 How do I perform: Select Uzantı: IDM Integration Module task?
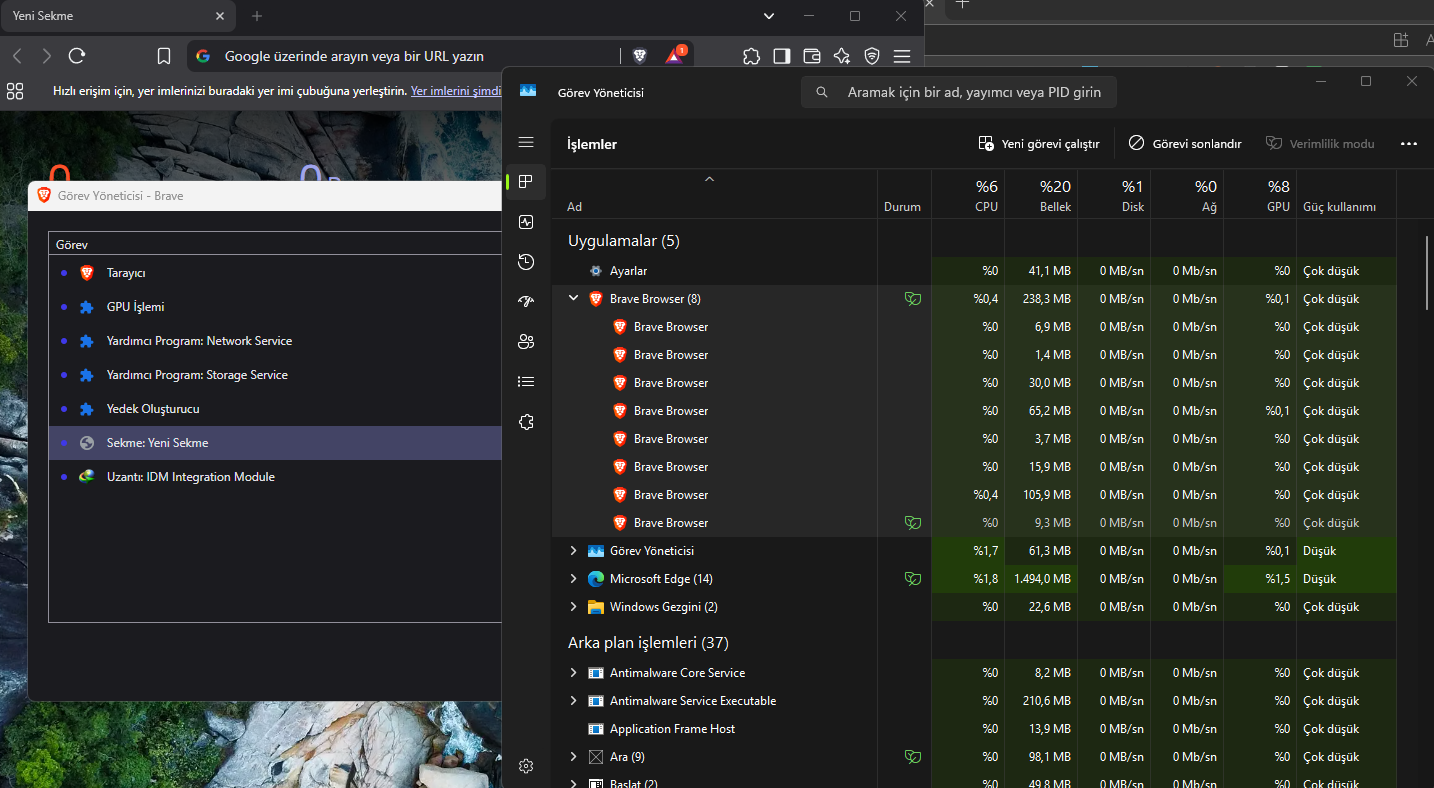click(x=275, y=477)
